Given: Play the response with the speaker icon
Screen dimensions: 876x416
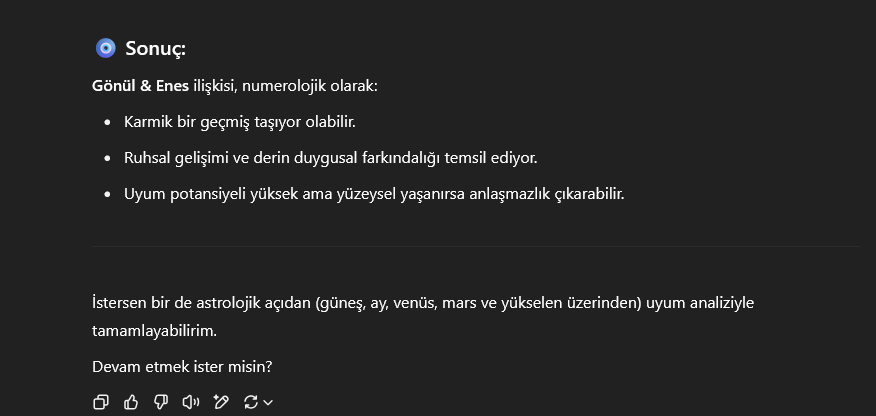Looking at the screenshot, I should pyautogui.click(x=191, y=402).
